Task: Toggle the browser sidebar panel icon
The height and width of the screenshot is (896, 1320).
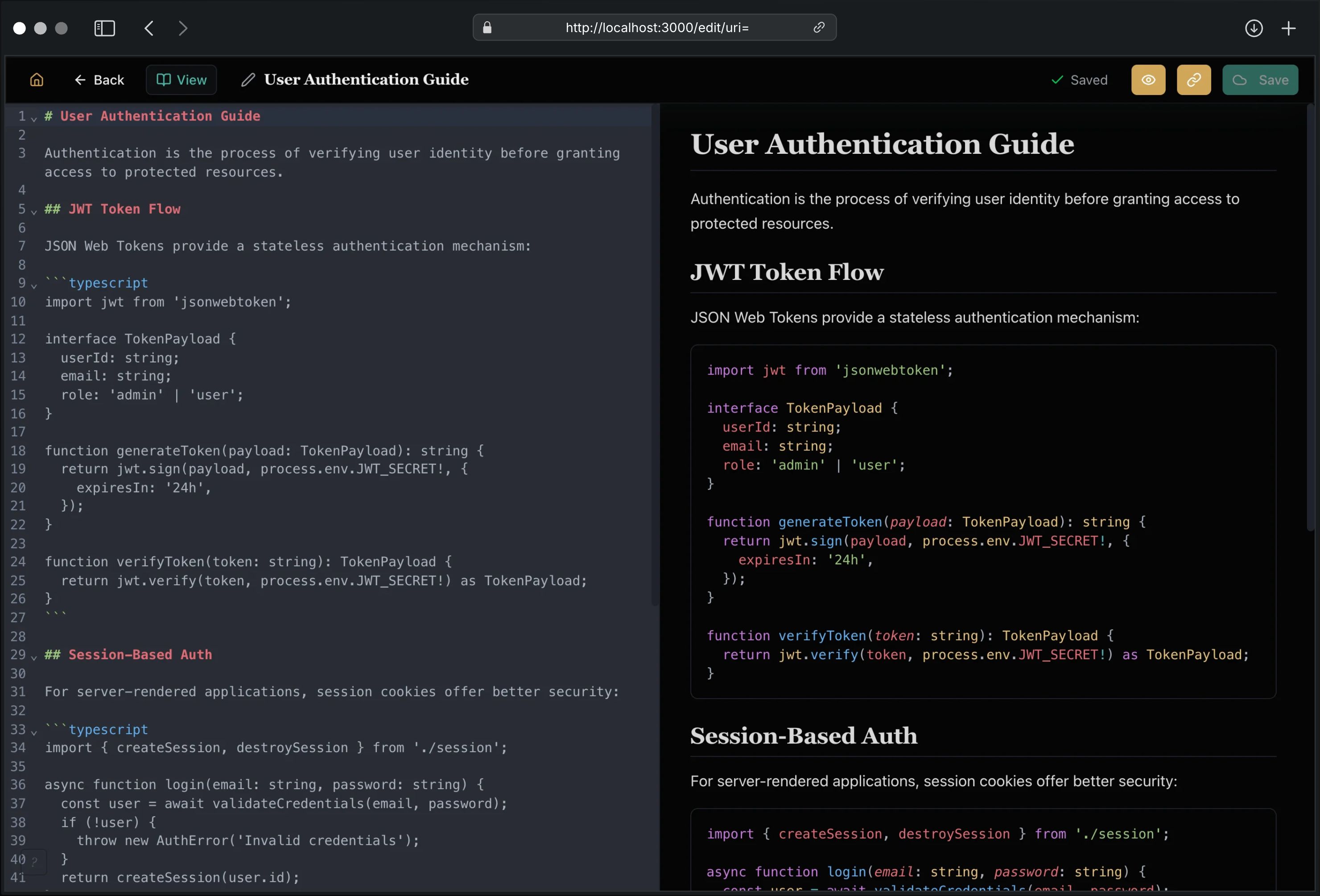Action: tap(104, 28)
